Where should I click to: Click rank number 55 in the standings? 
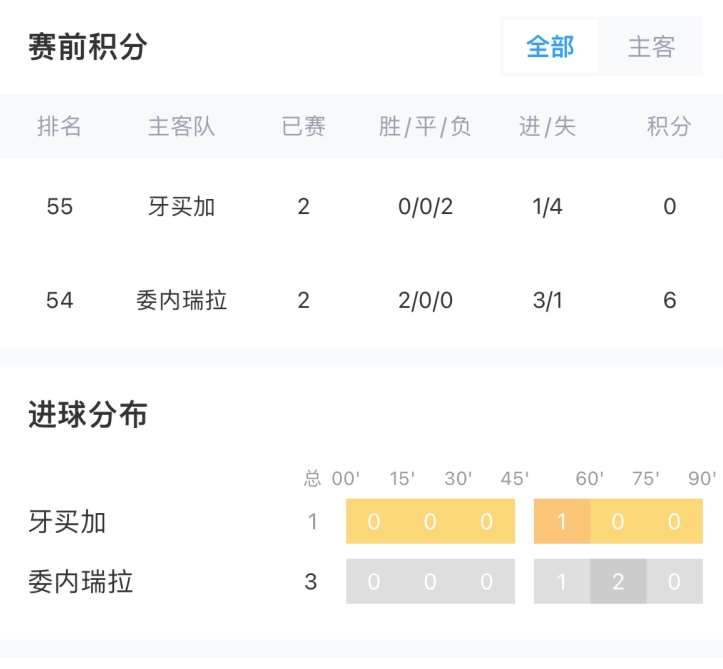click(x=60, y=207)
